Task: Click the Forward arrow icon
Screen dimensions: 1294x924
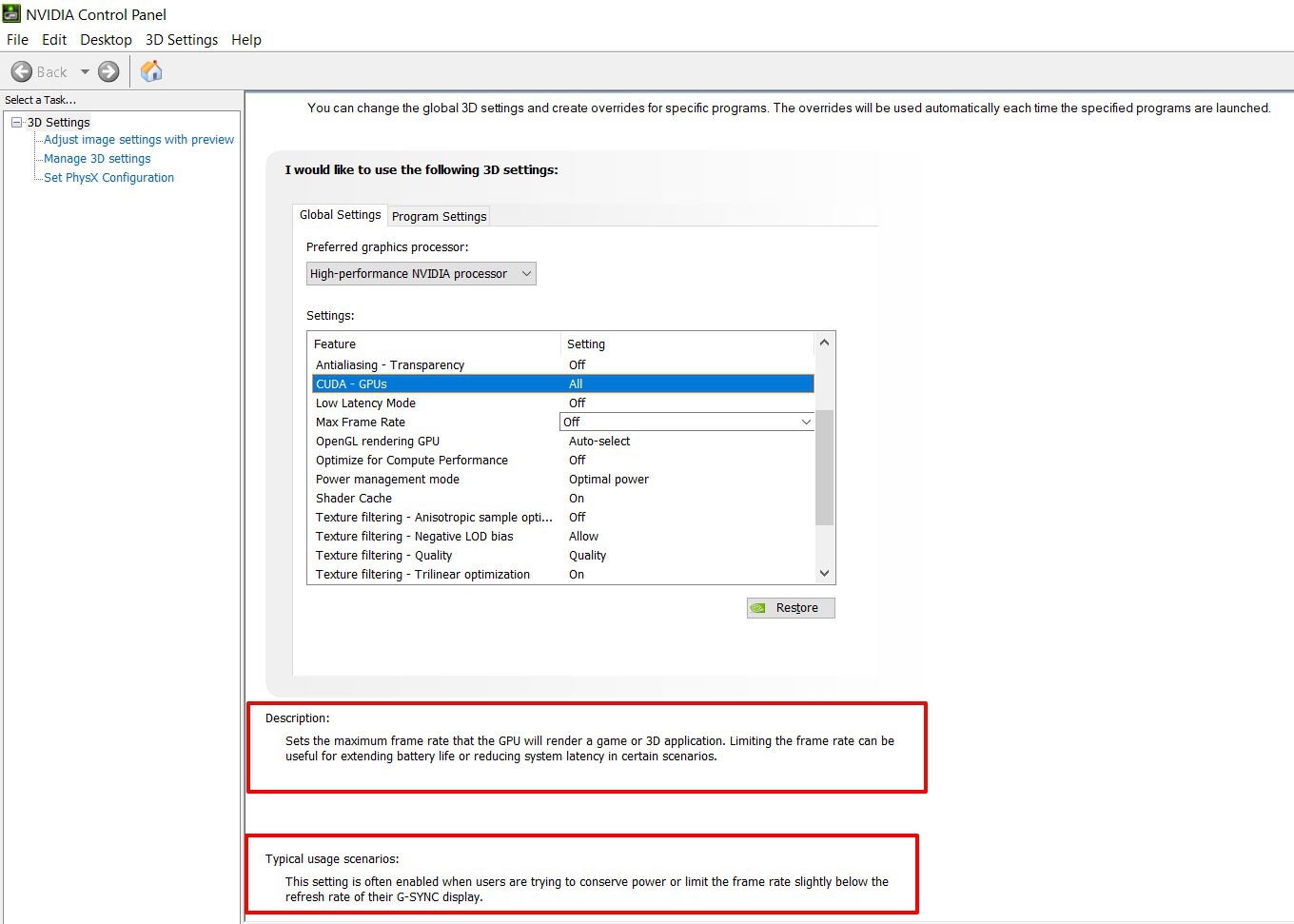Action: 109,71
